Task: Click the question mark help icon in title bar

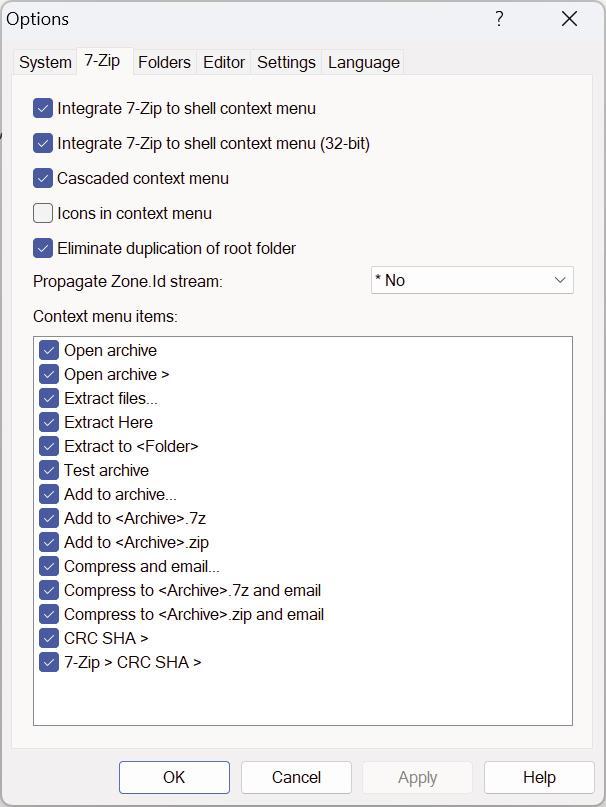Action: 499,19
